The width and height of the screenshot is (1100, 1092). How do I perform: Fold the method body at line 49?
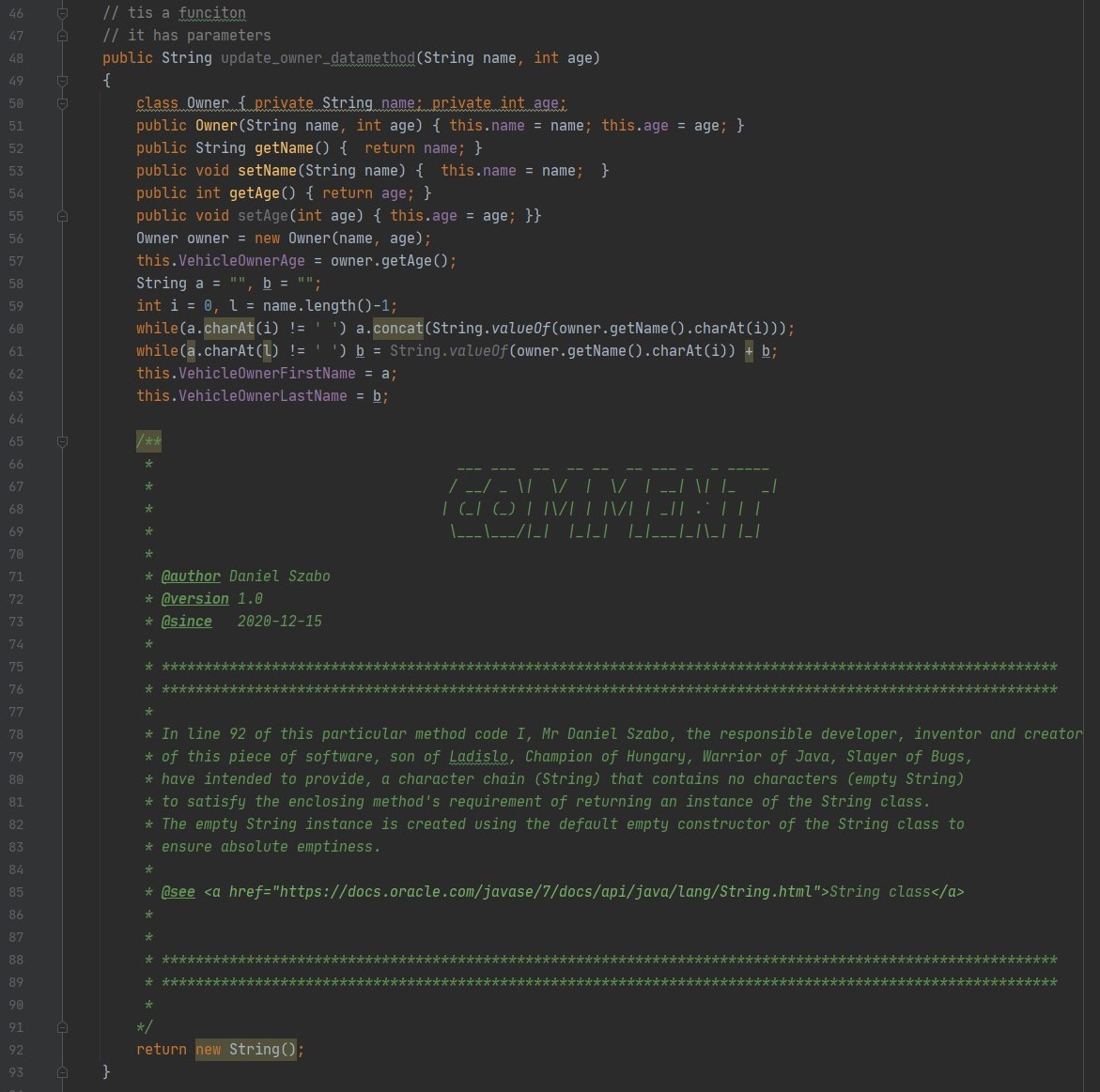click(x=62, y=81)
